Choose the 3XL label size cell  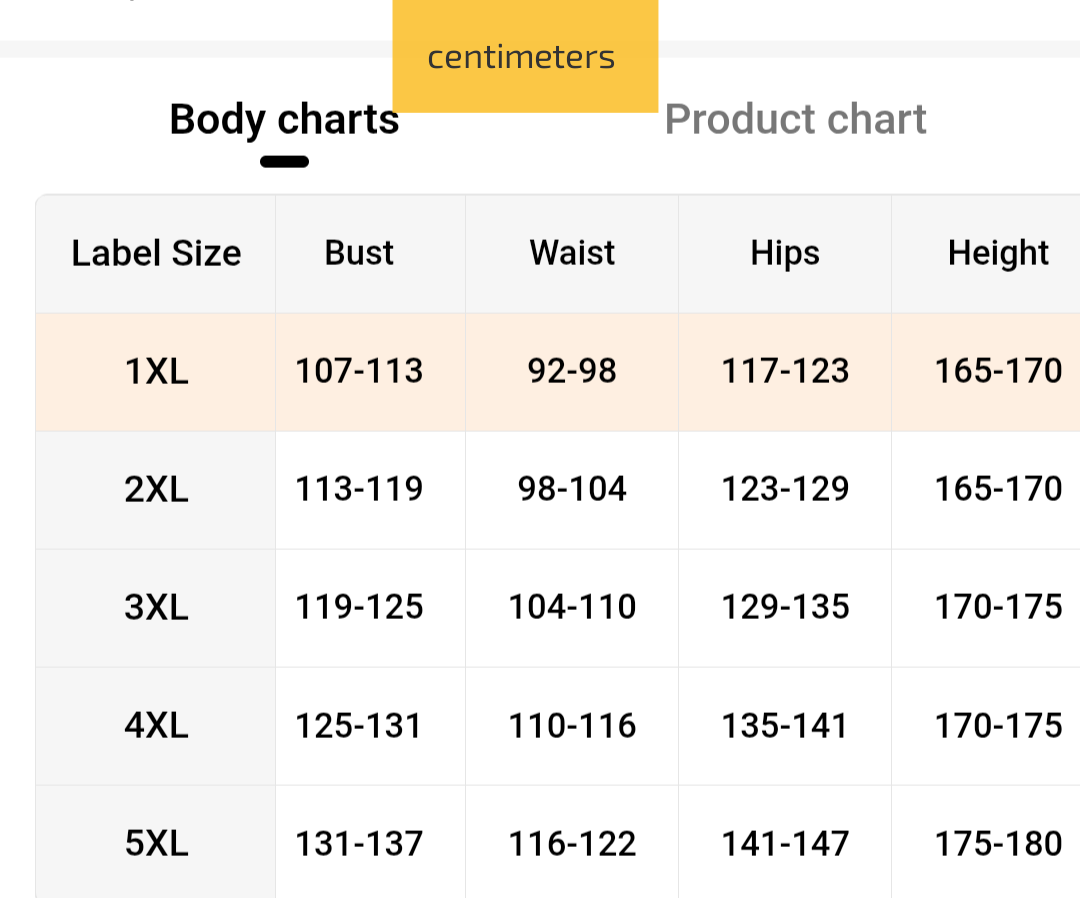(x=156, y=608)
